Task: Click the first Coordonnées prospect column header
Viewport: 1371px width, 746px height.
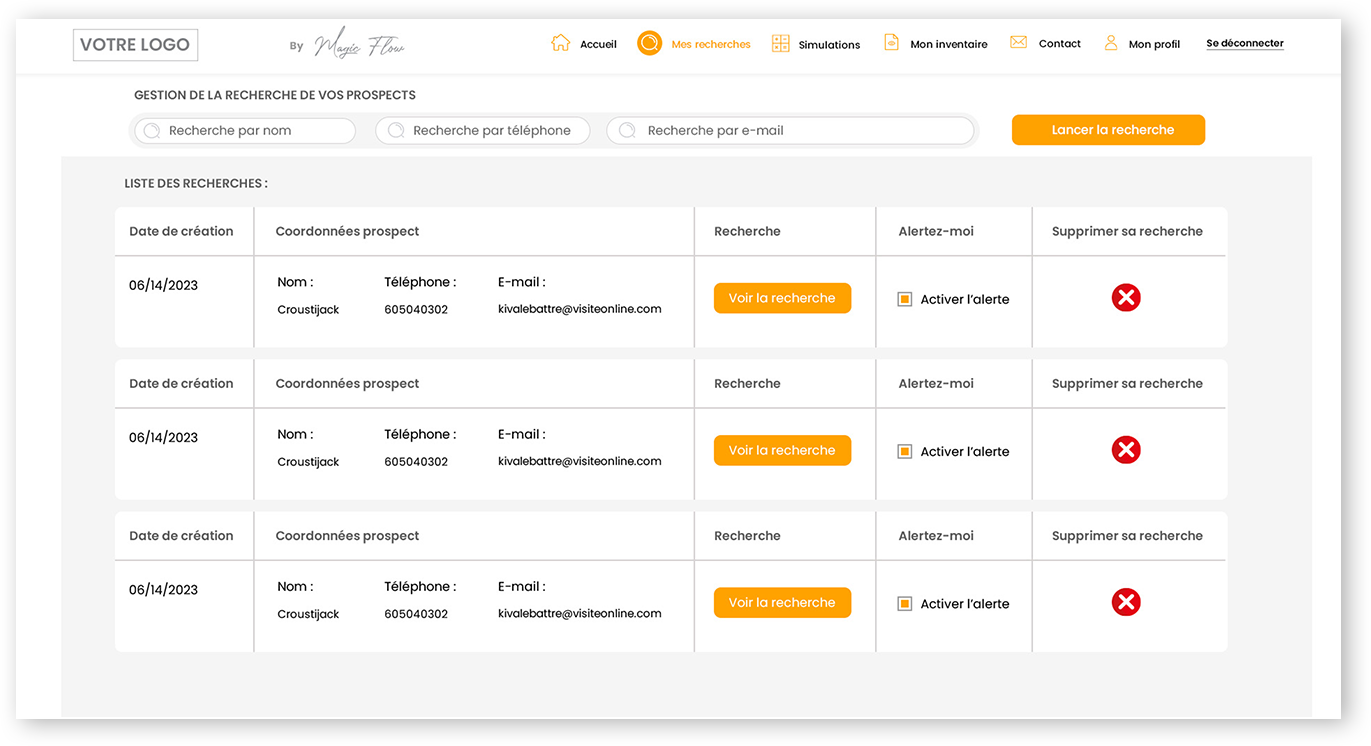Action: coord(347,231)
